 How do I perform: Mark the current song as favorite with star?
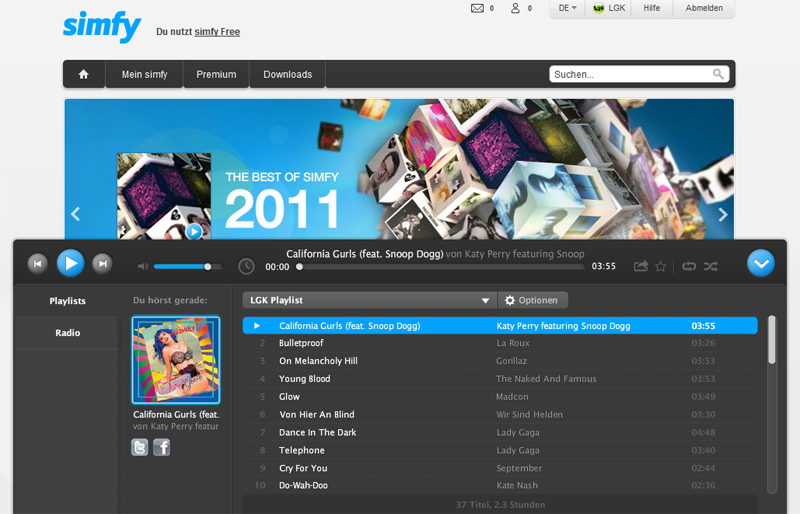pos(660,267)
